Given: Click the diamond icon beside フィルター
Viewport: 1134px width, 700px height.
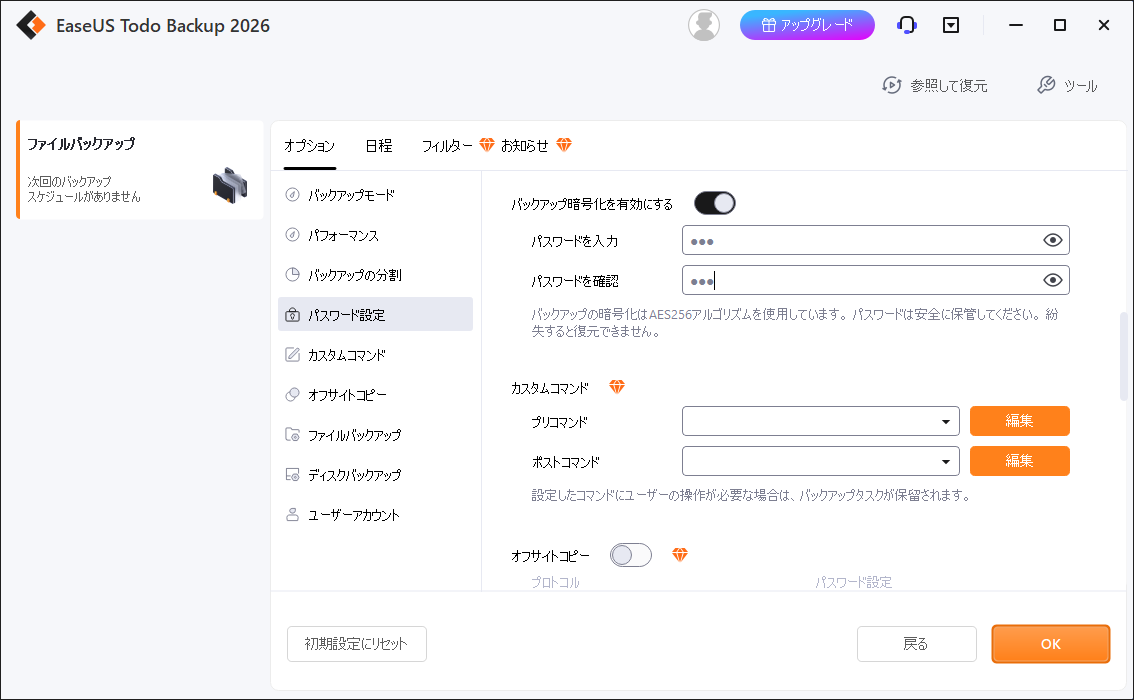Looking at the screenshot, I should (x=487, y=145).
